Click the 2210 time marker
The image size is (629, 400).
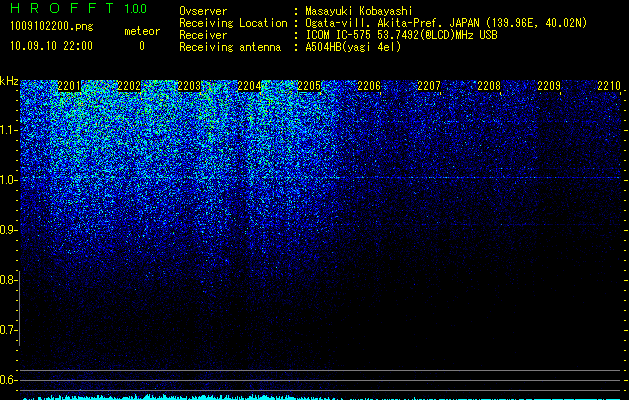(x=609, y=86)
